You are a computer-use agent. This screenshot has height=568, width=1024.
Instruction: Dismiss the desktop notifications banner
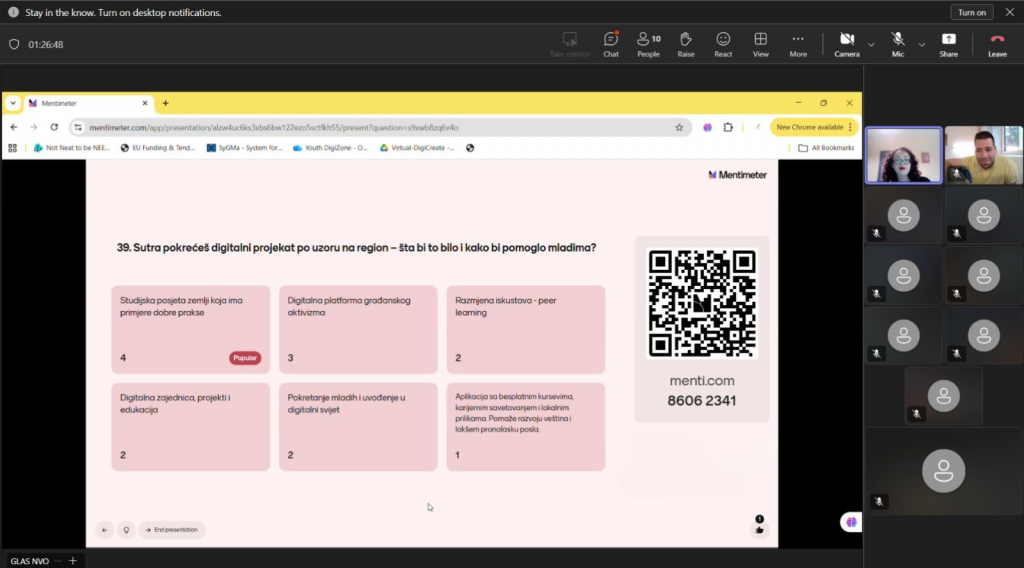click(1009, 12)
